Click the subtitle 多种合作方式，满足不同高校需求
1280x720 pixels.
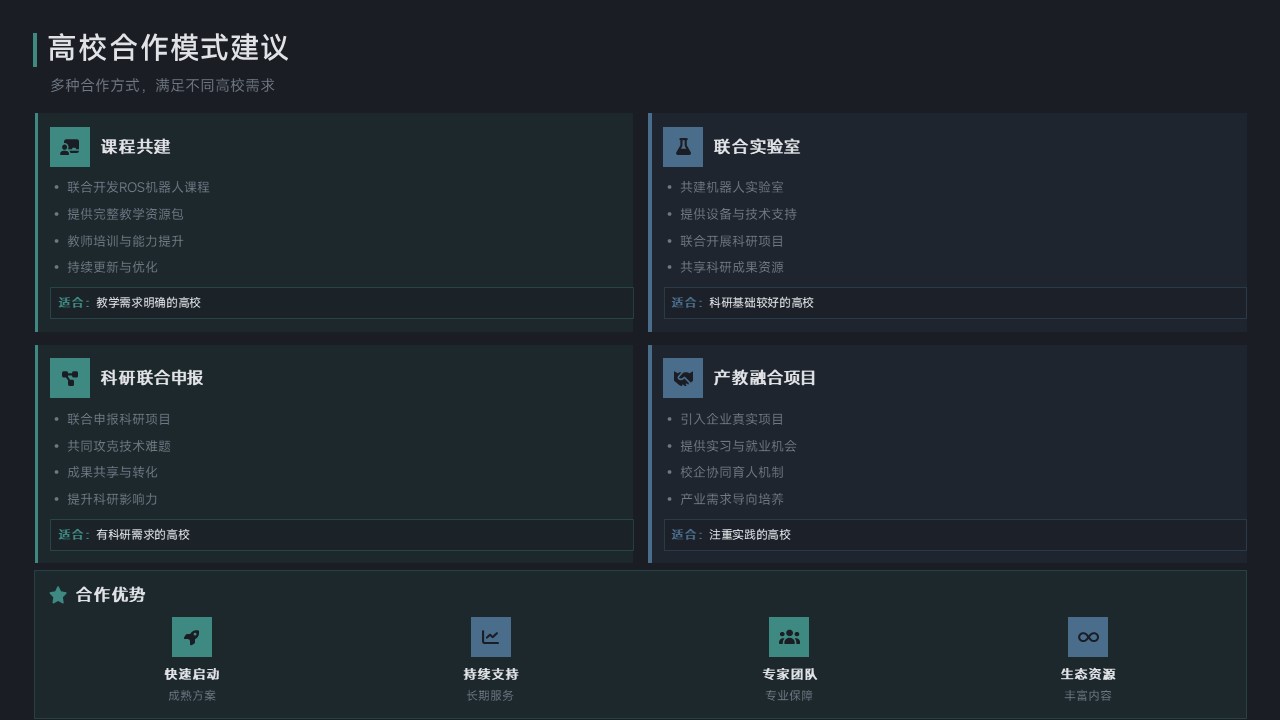[162, 86]
